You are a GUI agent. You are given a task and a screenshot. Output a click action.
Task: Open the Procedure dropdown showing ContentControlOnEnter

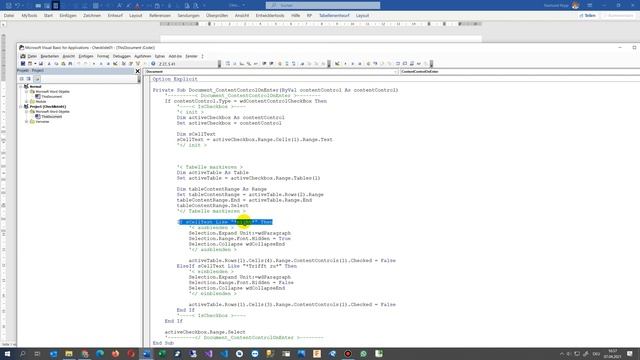click(520, 71)
